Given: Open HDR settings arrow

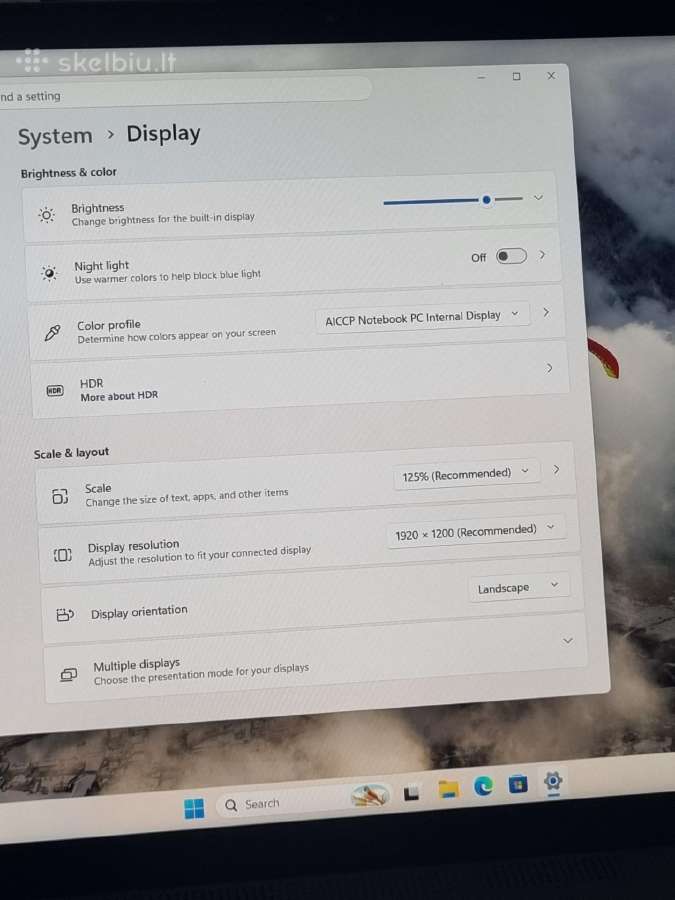Looking at the screenshot, I should pos(549,368).
